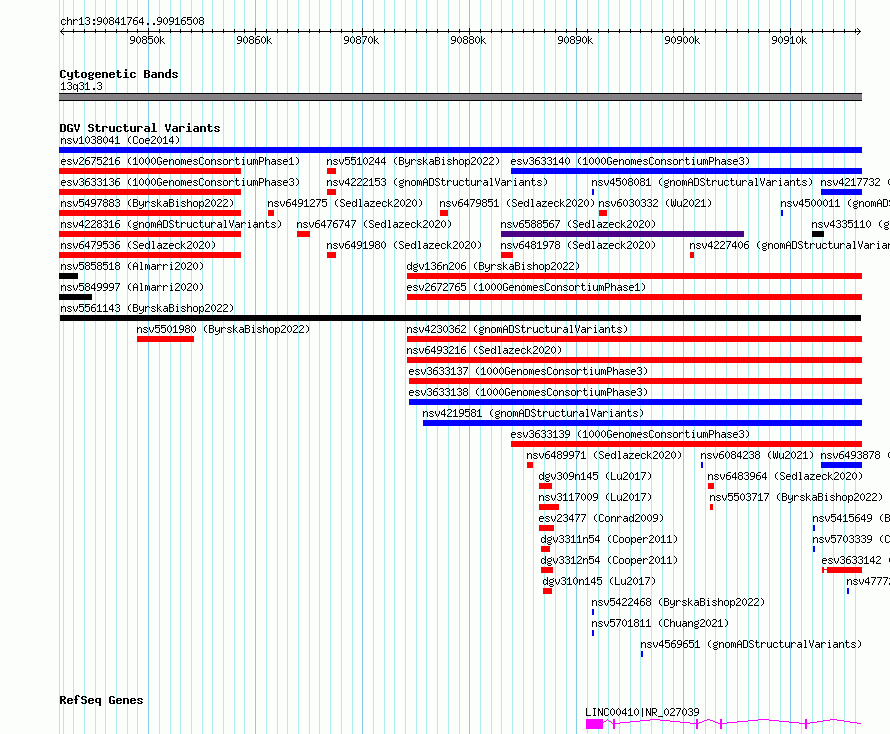Select nsv6588567 (Sedlazeck2020) label
890x734 pixels.
[578, 224]
